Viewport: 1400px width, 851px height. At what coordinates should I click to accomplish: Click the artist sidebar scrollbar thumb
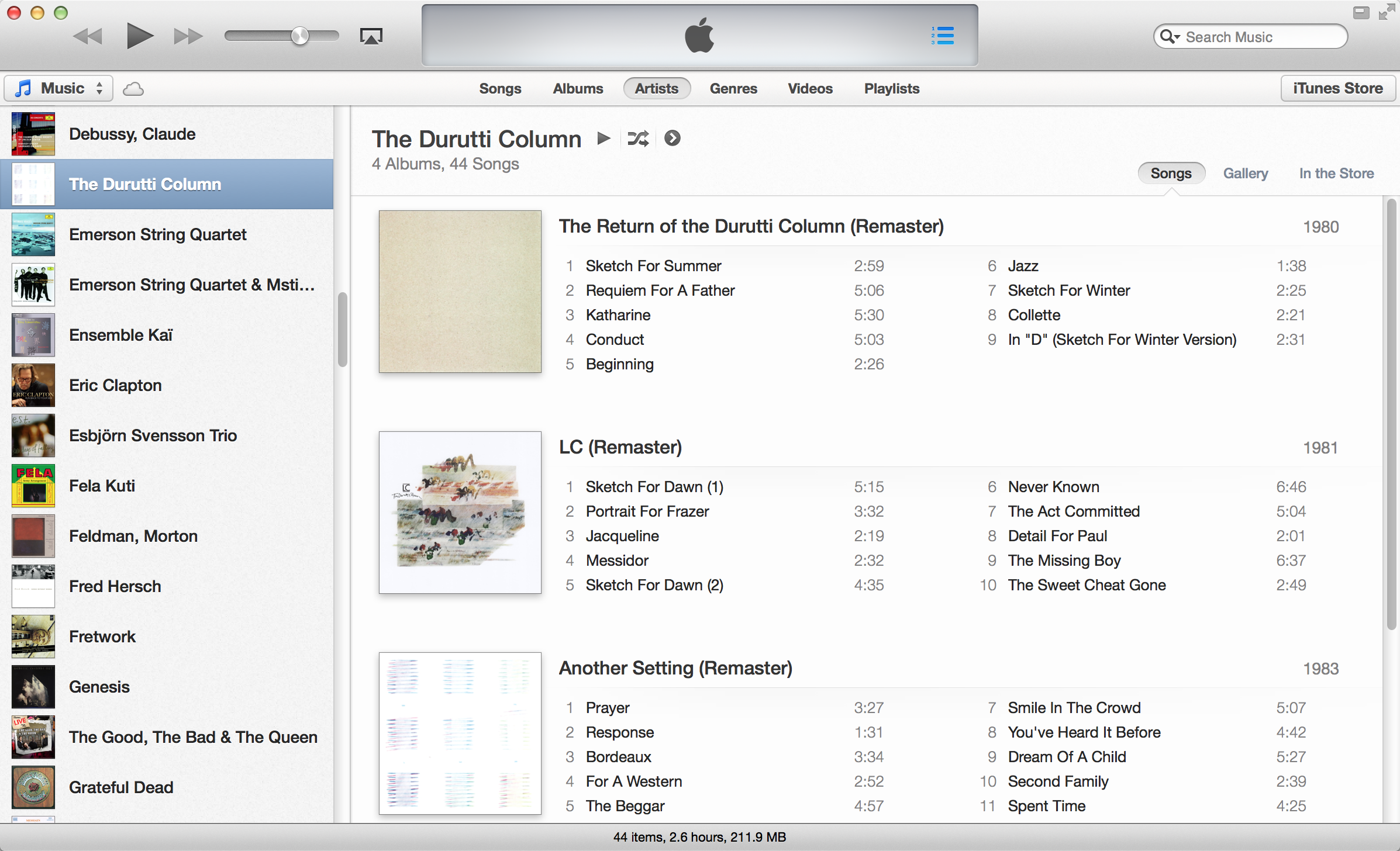[x=343, y=330]
